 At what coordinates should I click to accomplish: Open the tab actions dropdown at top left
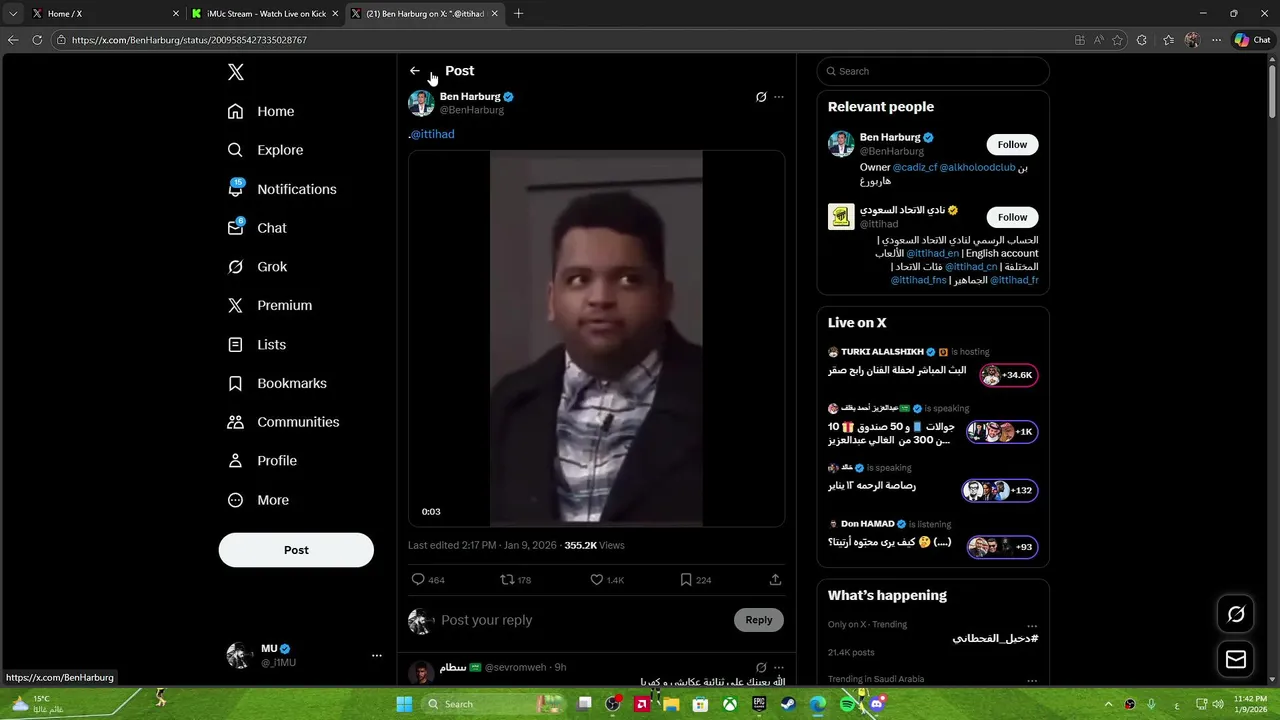click(13, 14)
